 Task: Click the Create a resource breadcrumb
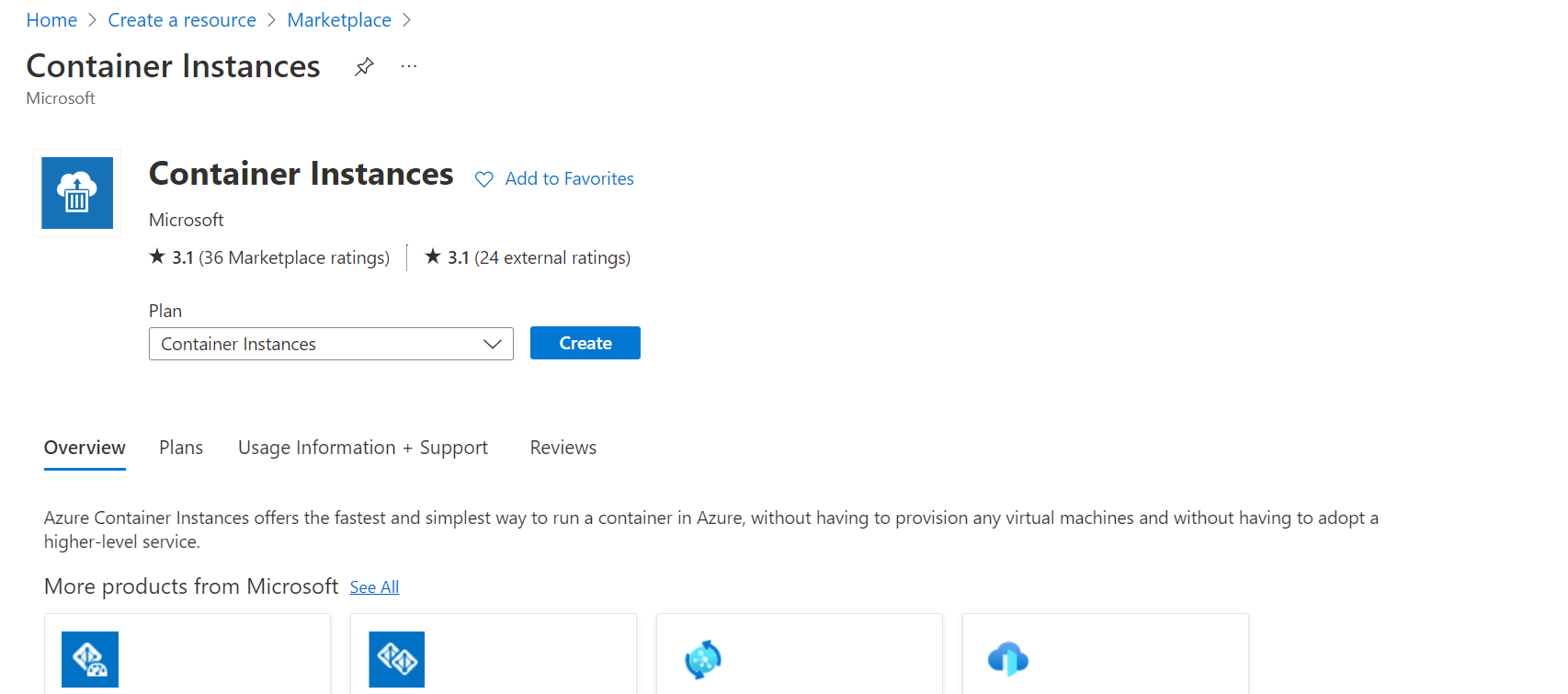click(x=181, y=19)
